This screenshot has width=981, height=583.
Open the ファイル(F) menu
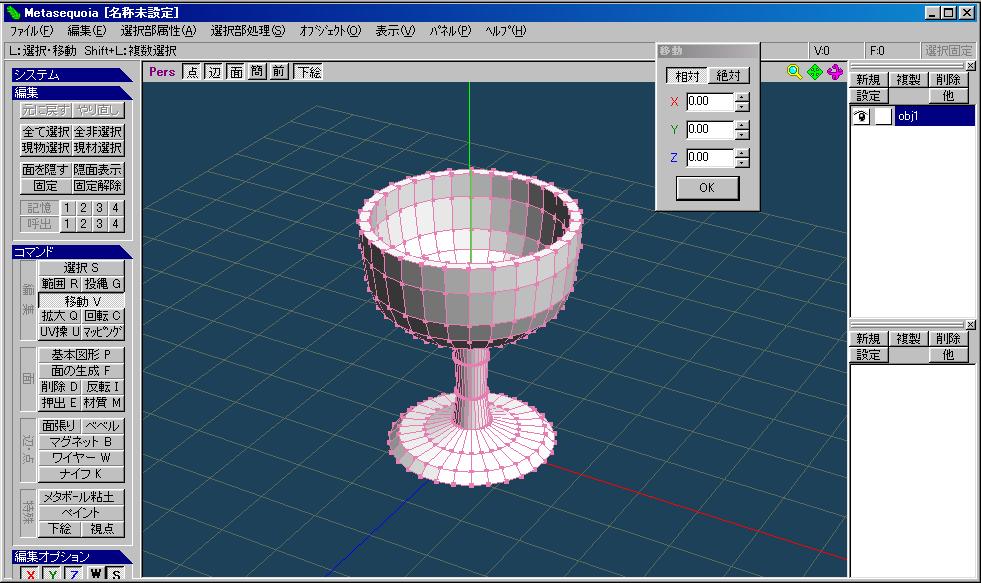point(31,31)
